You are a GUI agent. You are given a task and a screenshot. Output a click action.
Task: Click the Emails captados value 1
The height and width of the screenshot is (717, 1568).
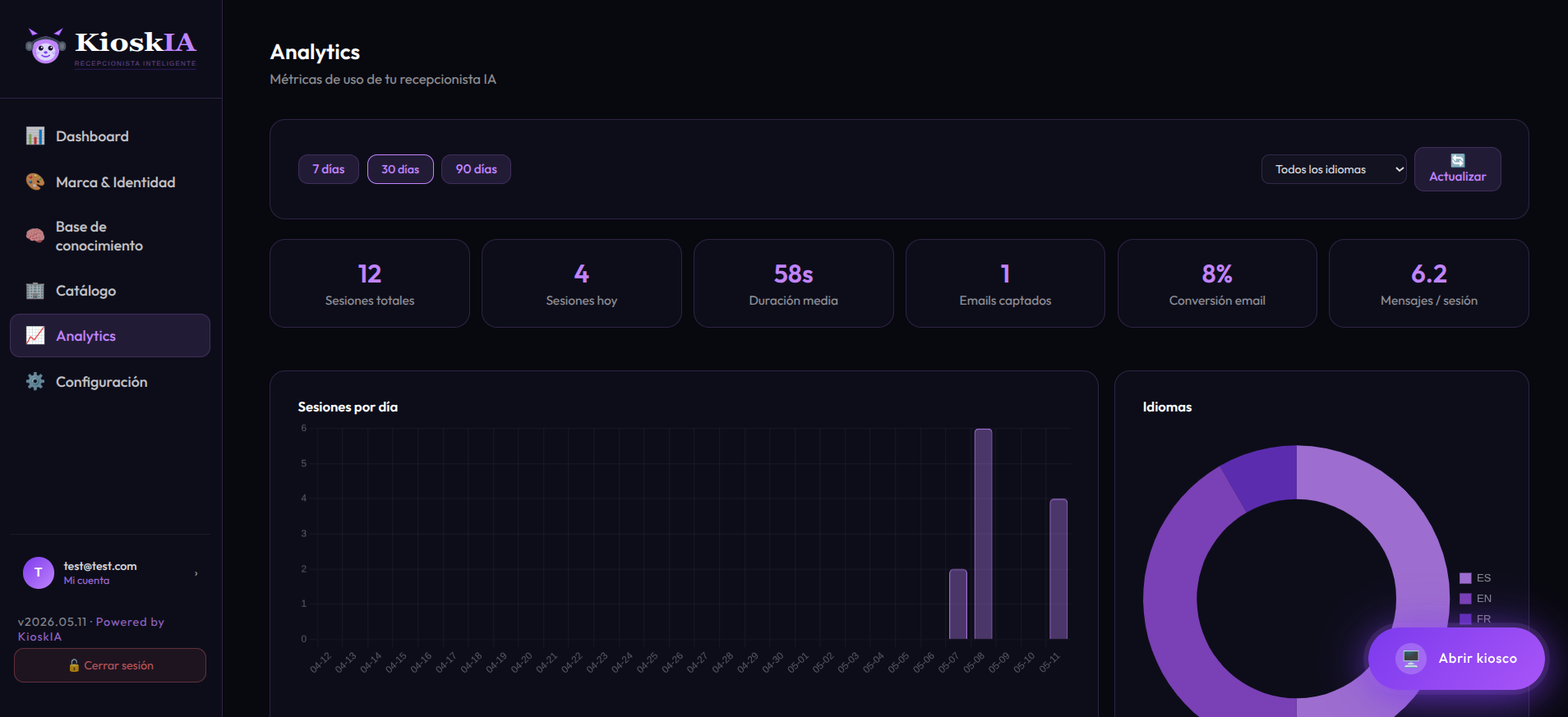[x=1005, y=273]
